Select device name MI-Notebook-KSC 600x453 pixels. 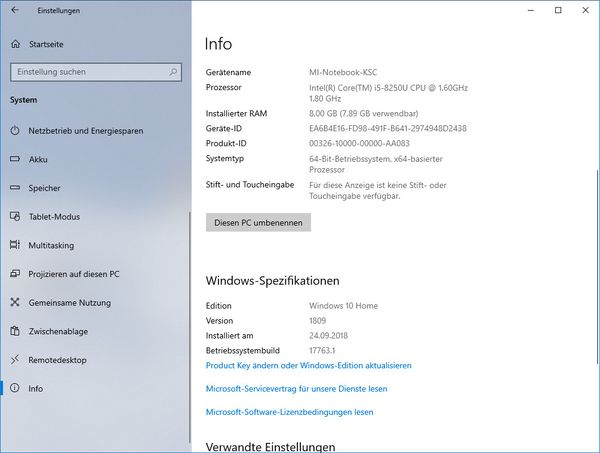pos(343,72)
